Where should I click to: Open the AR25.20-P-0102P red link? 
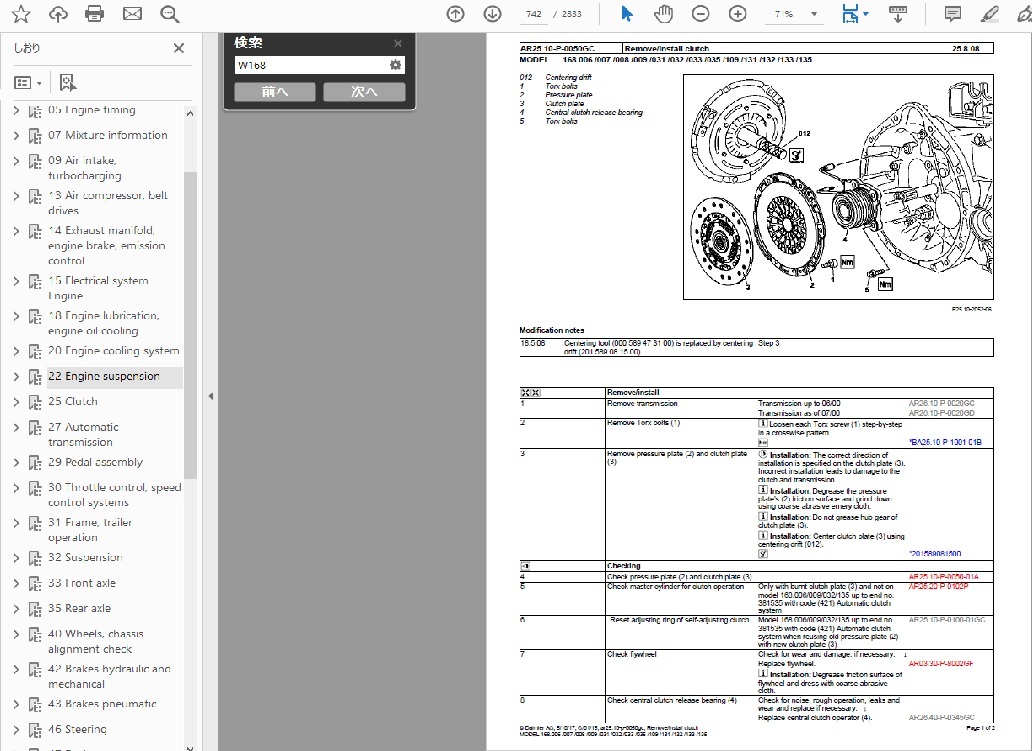(939, 586)
